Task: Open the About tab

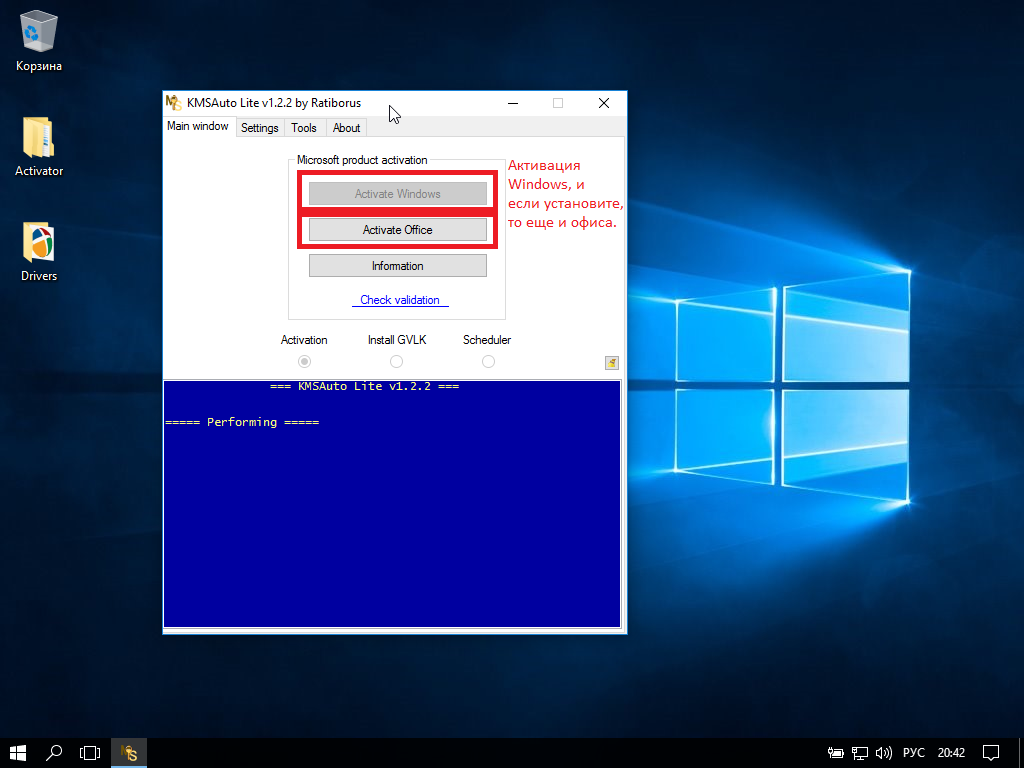Action: 346,128
